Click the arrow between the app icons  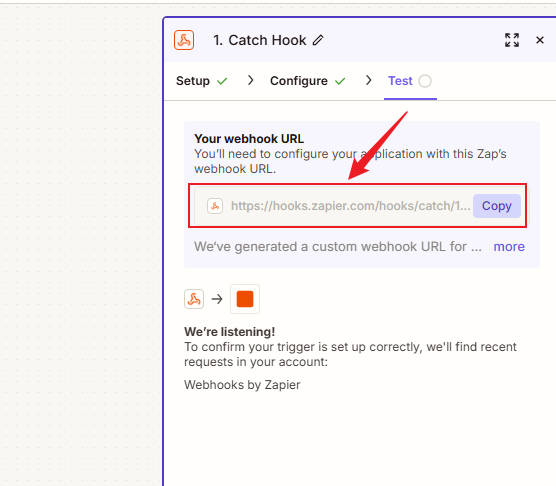point(217,299)
